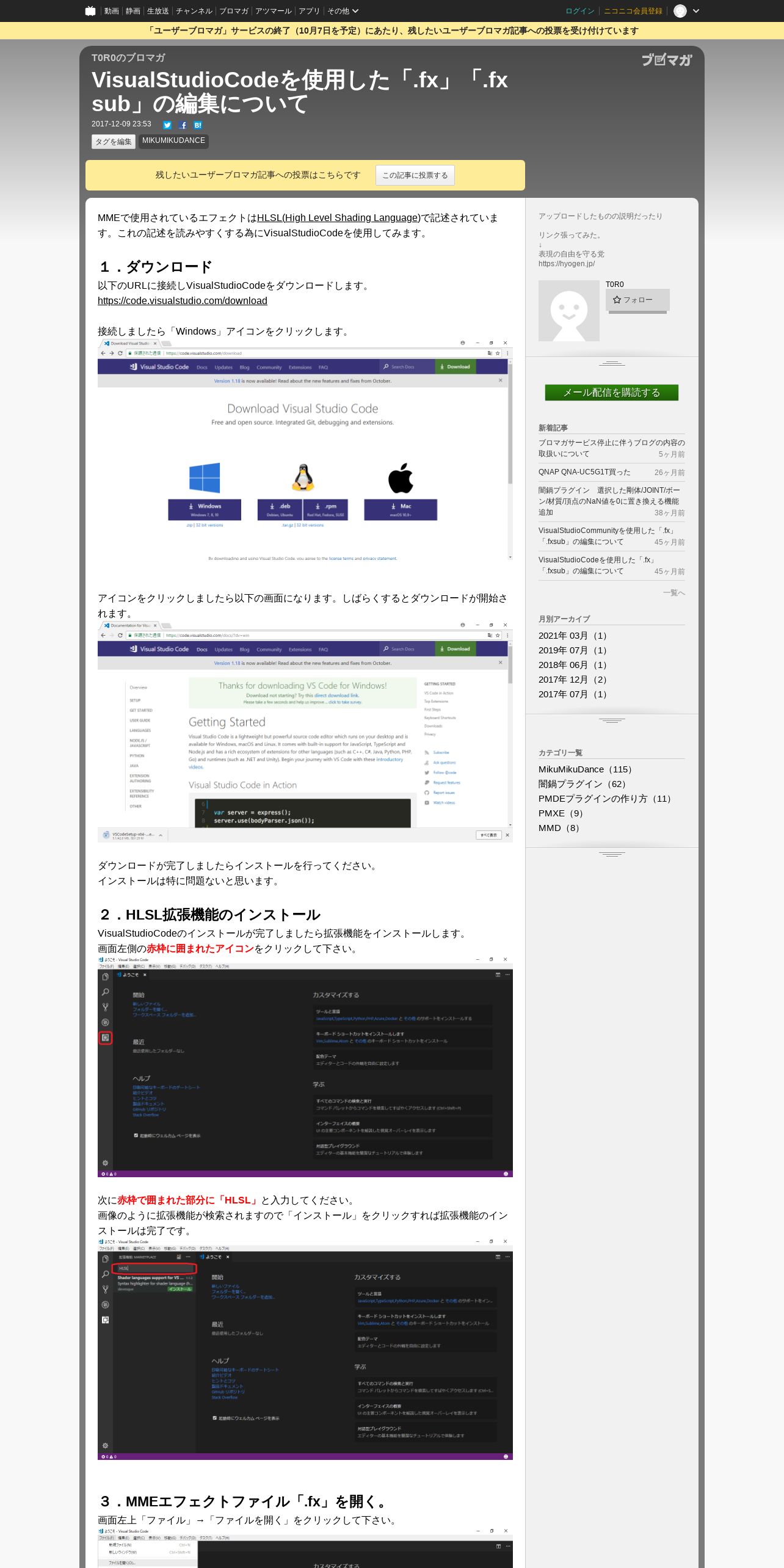784x1568 pixels.
Task: Click heading １．ダウンロード
Action: point(155,267)
